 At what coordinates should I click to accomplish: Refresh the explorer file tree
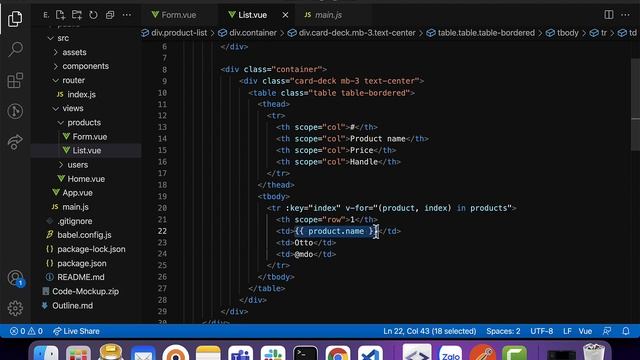(x=93, y=15)
